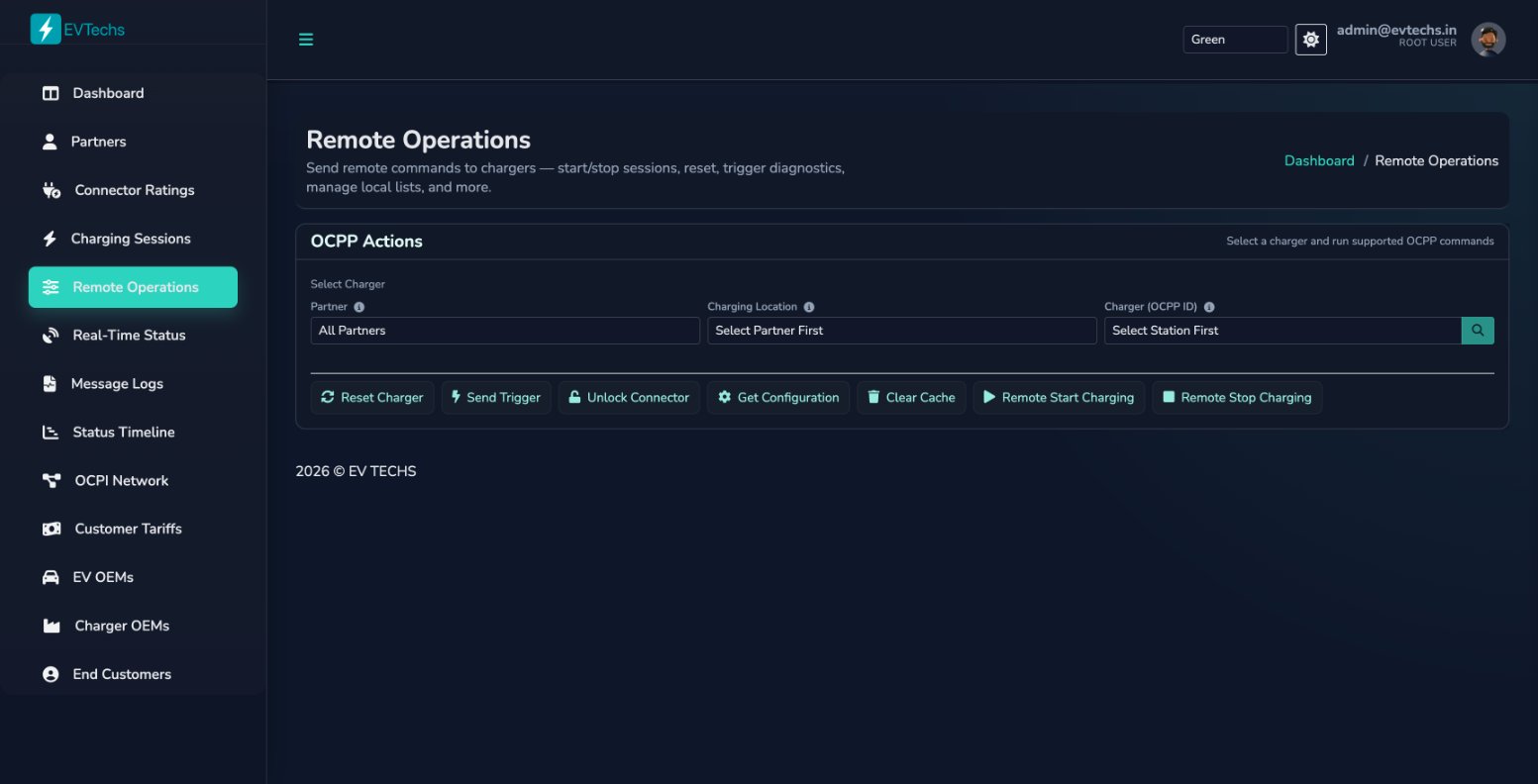Screen dimensions: 1538x784
Task: Open the All Partners dropdown
Action: (x=505, y=330)
